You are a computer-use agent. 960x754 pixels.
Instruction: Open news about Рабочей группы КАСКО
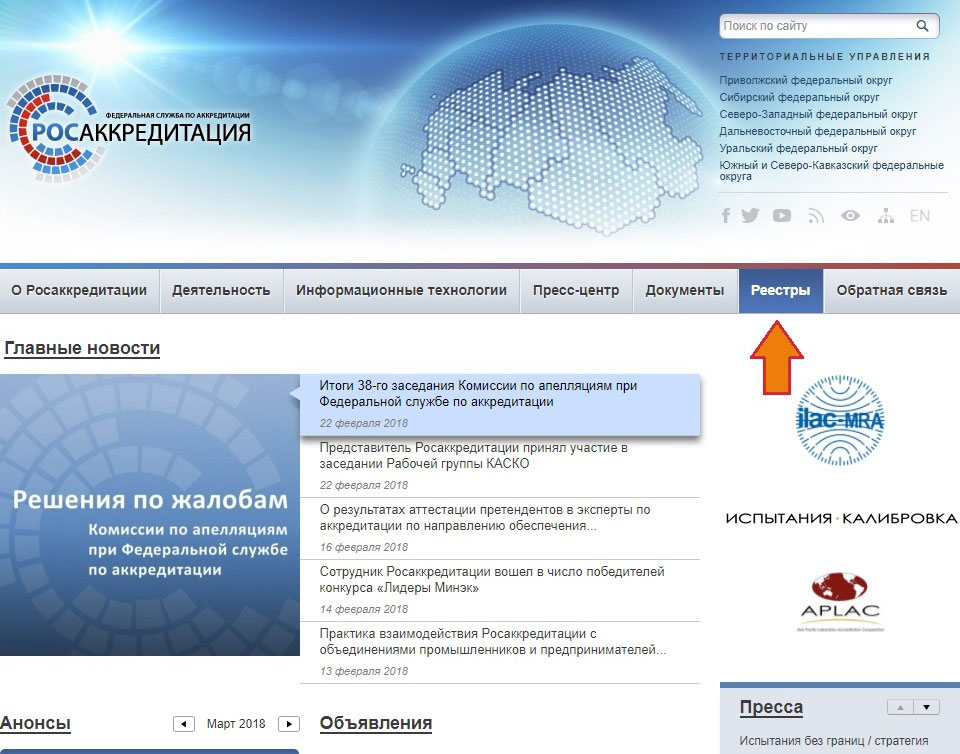500,466
